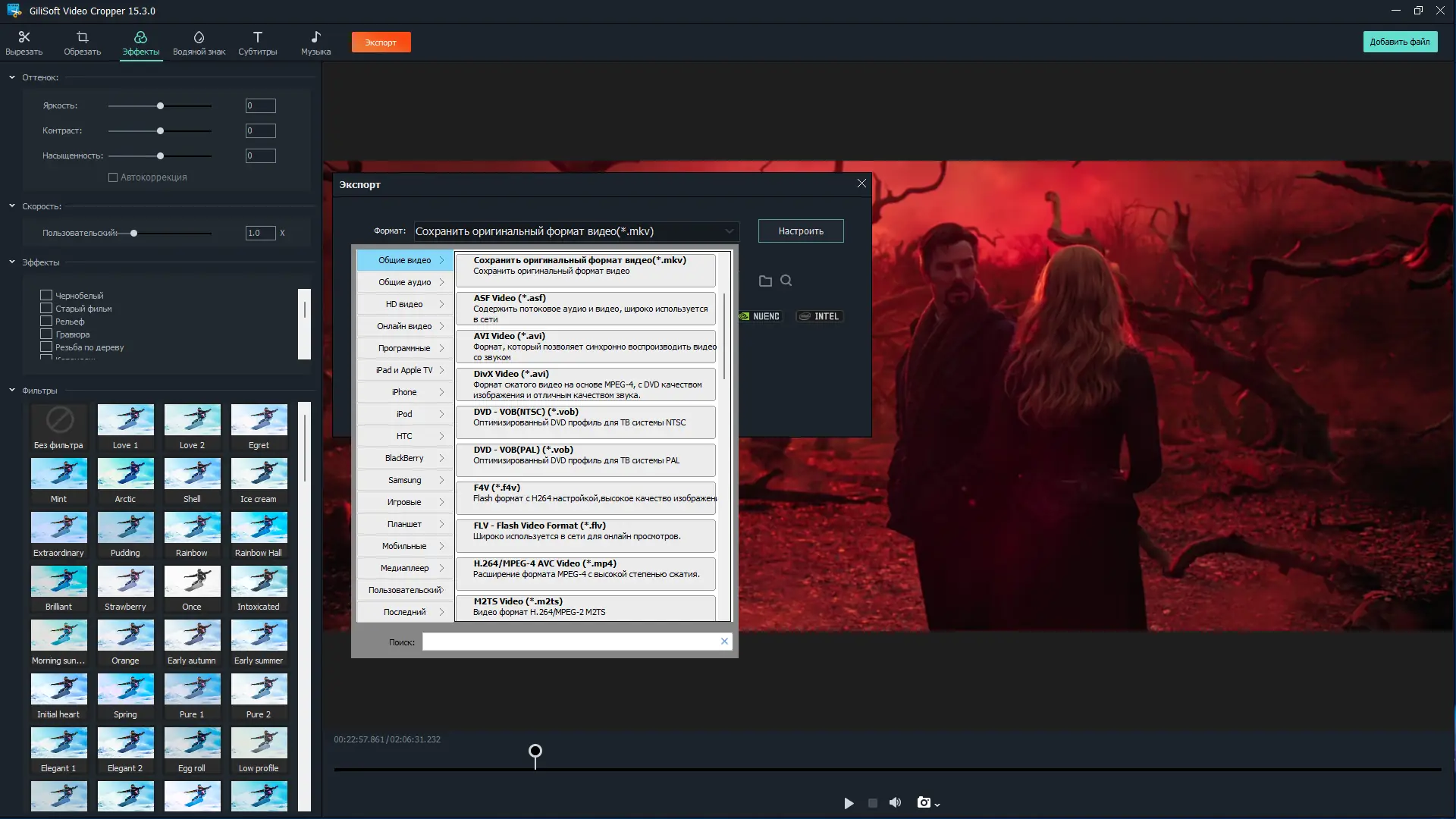Enable the Автокоррекция checkbox
This screenshot has height=819, width=1456.
click(x=112, y=177)
